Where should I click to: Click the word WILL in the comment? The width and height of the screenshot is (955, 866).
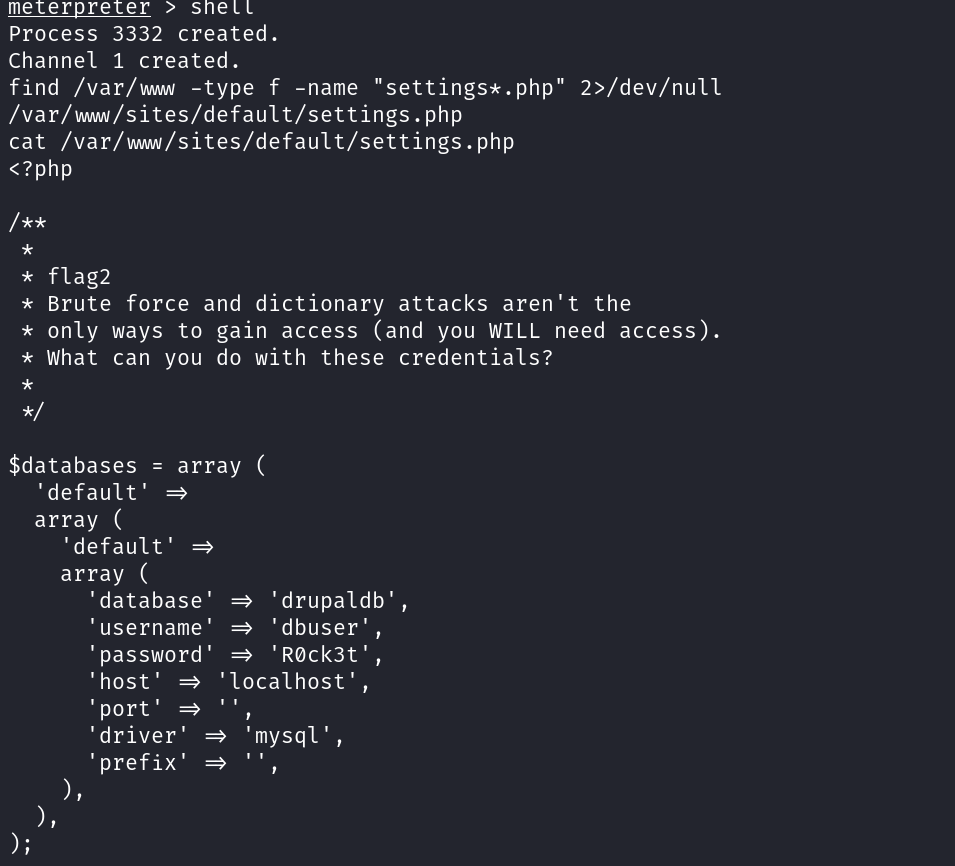[515, 331]
